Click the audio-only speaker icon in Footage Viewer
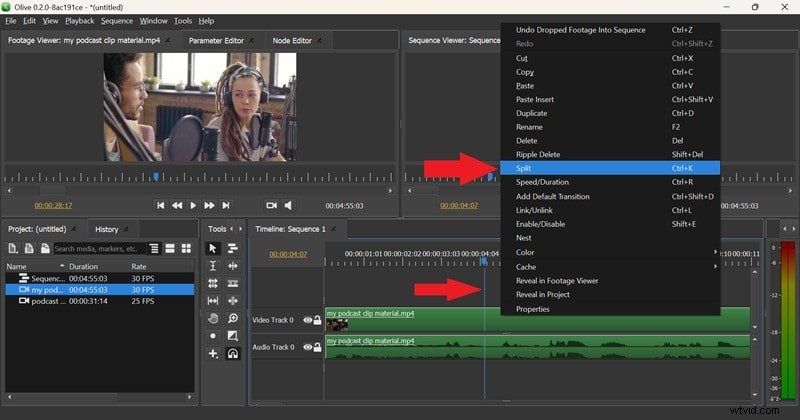 288,205
